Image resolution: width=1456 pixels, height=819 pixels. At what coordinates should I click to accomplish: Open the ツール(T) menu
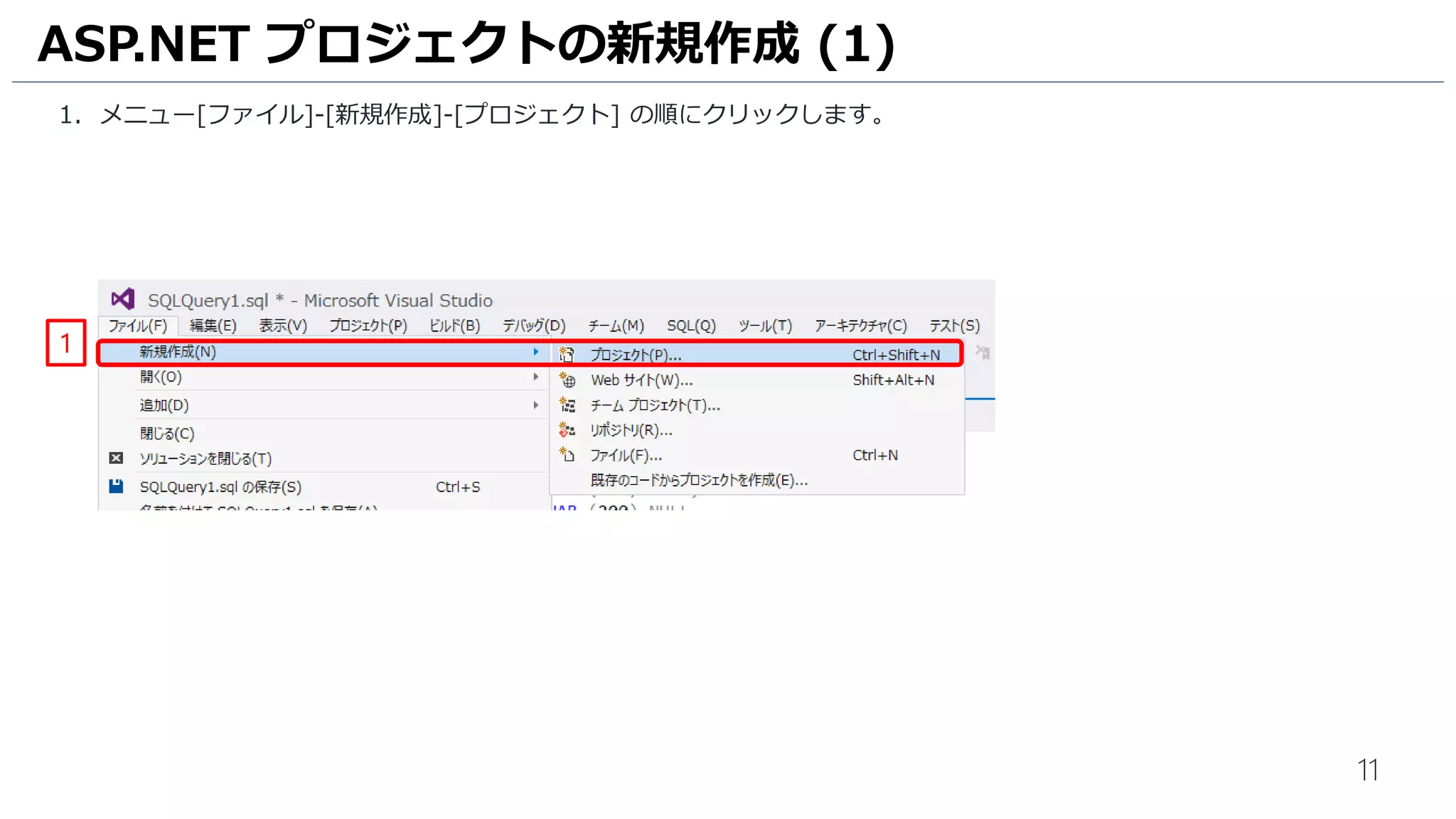point(765,326)
